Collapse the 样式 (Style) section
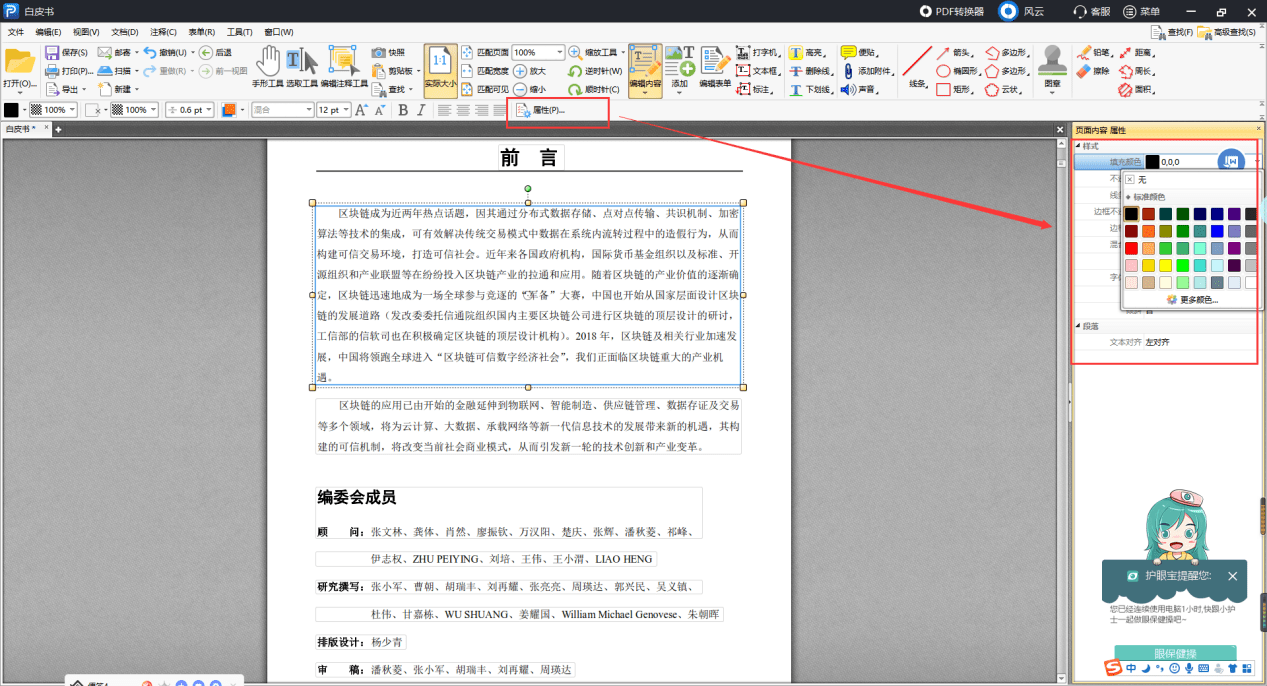 1079,146
